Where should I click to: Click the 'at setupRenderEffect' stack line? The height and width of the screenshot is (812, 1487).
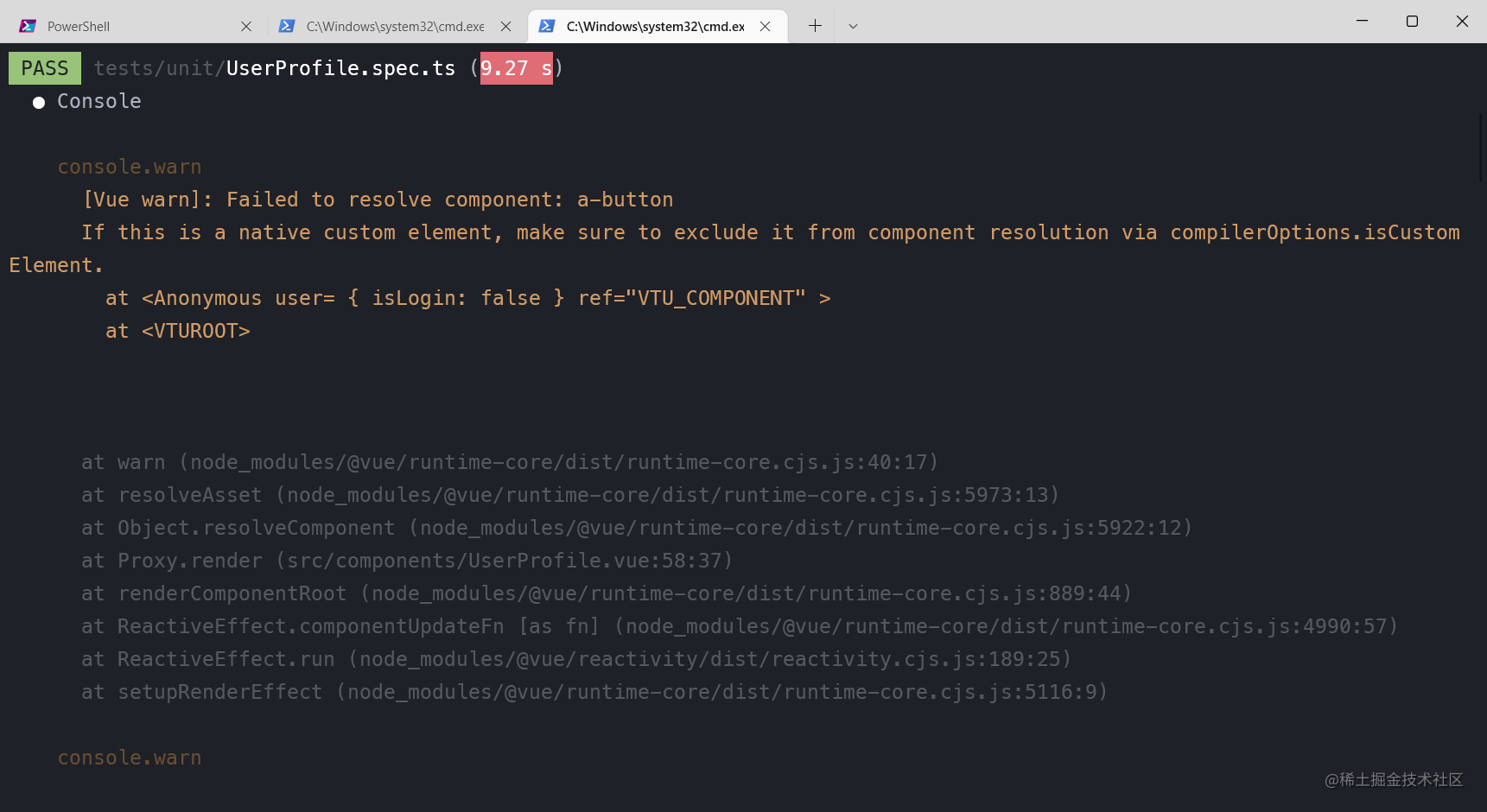[x=594, y=692]
